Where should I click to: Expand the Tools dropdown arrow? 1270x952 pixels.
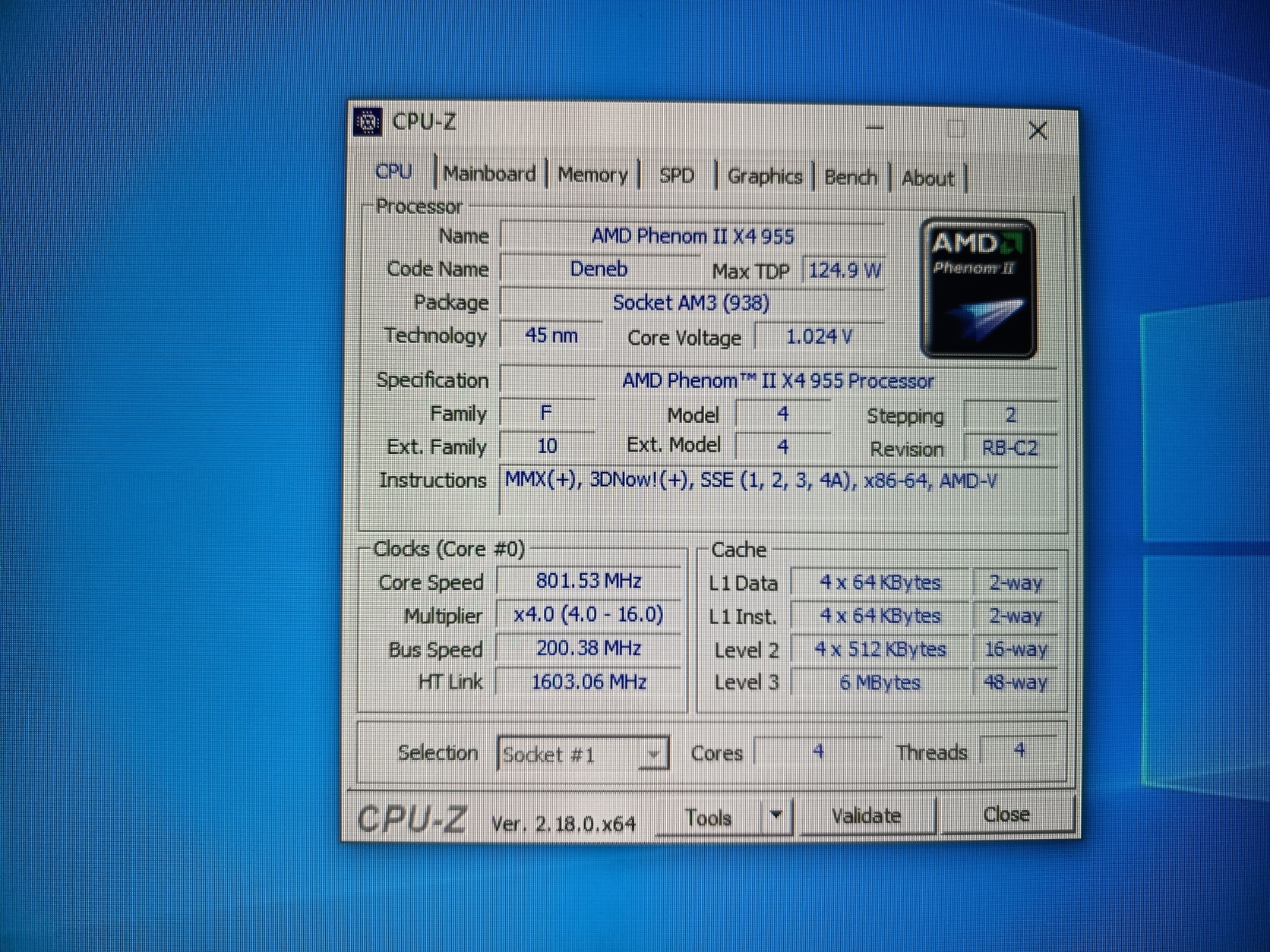click(776, 816)
